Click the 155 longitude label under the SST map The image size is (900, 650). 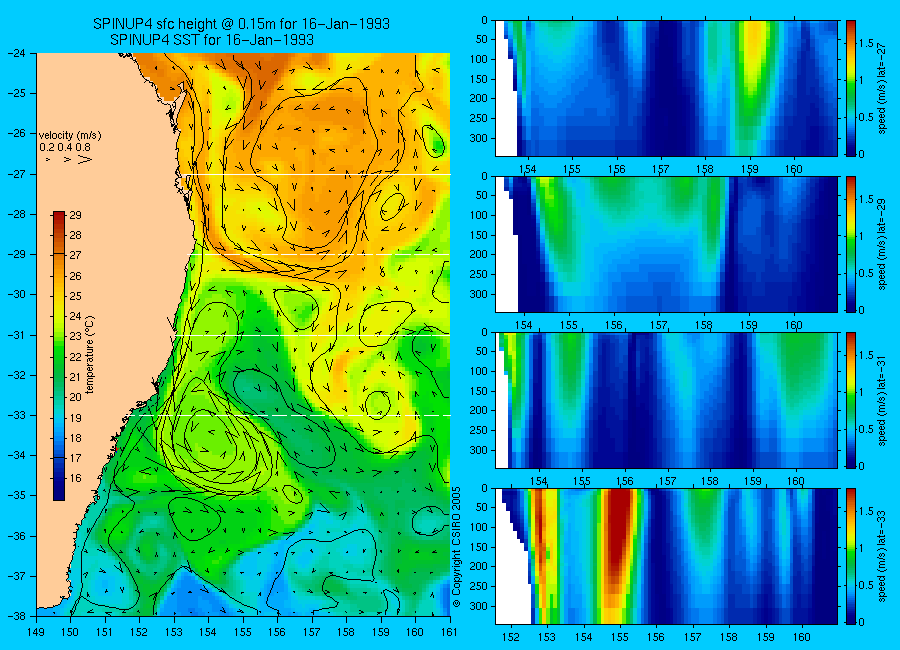click(243, 632)
